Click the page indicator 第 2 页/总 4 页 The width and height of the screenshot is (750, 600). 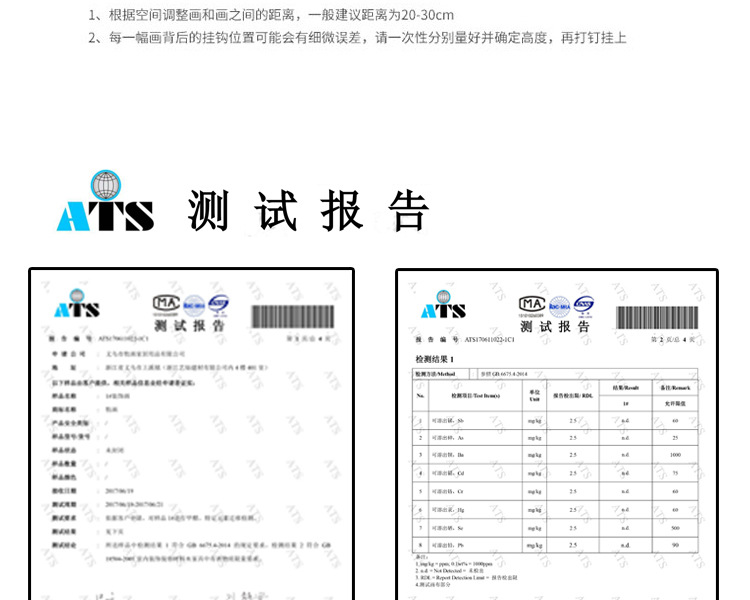tap(673, 340)
